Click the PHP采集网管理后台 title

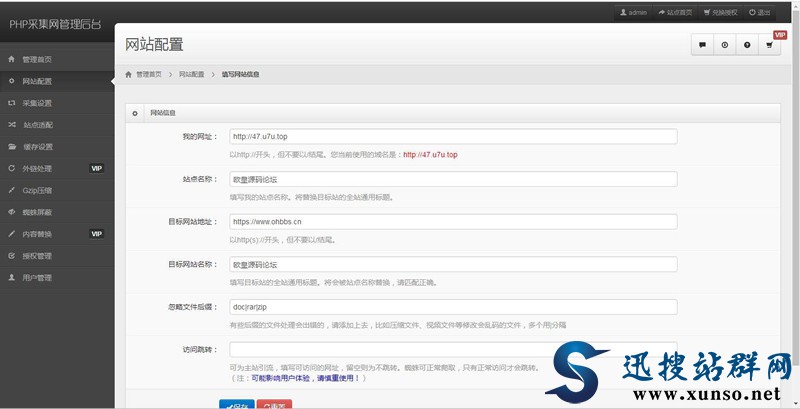55,24
